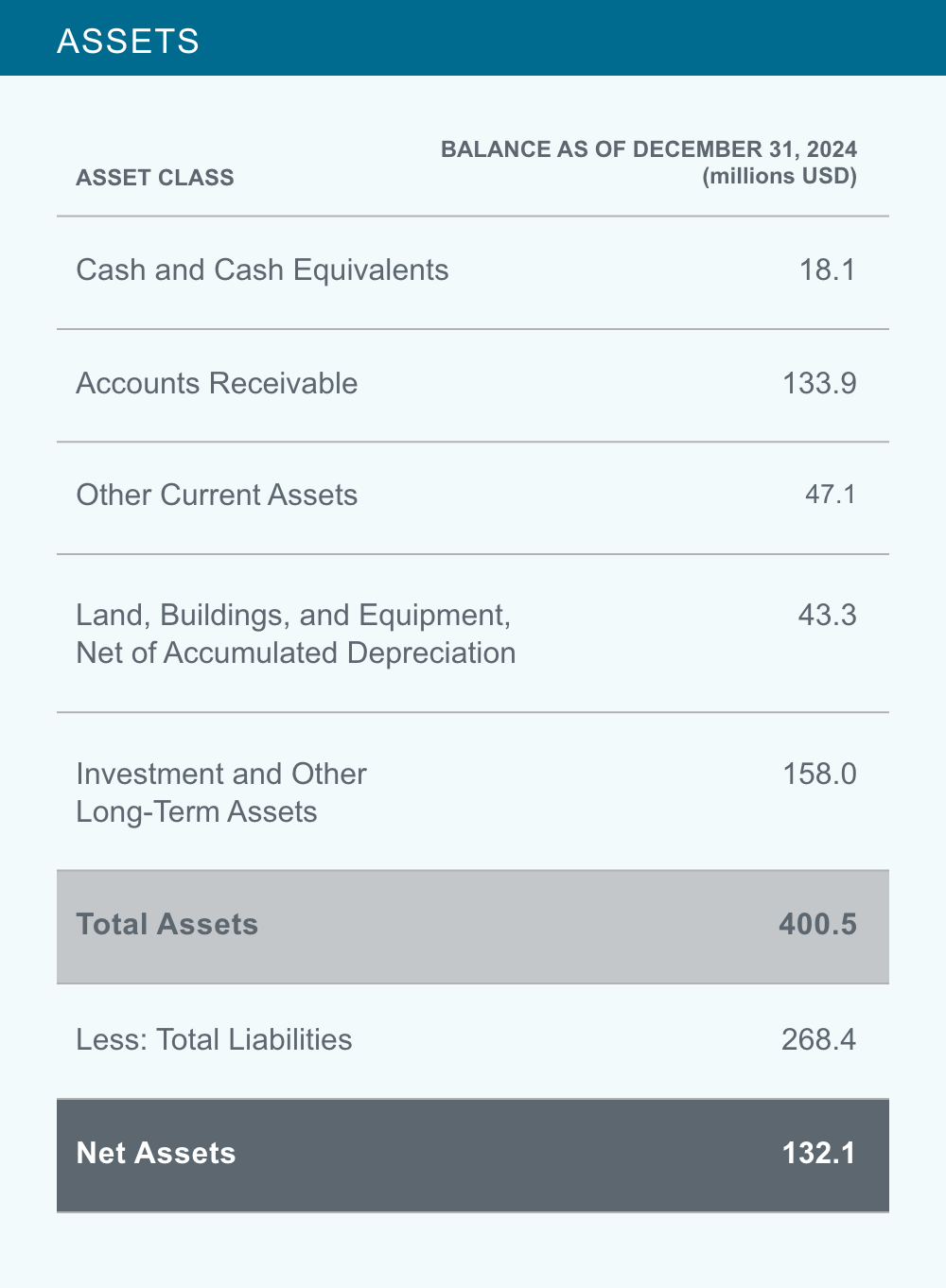This screenshot has width=946, height=1288.
Task: Select the Total Assets row label
Action: pos(166,925)
